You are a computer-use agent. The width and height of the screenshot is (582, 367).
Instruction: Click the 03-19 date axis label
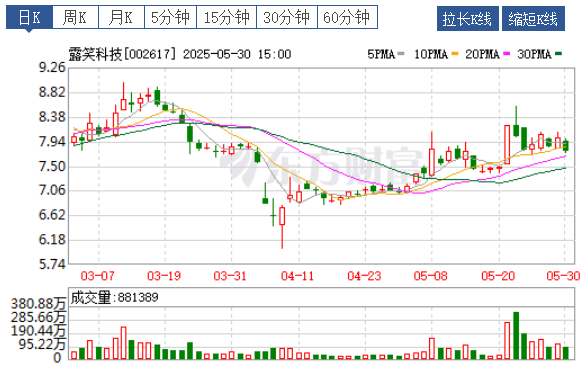[164, 276]
